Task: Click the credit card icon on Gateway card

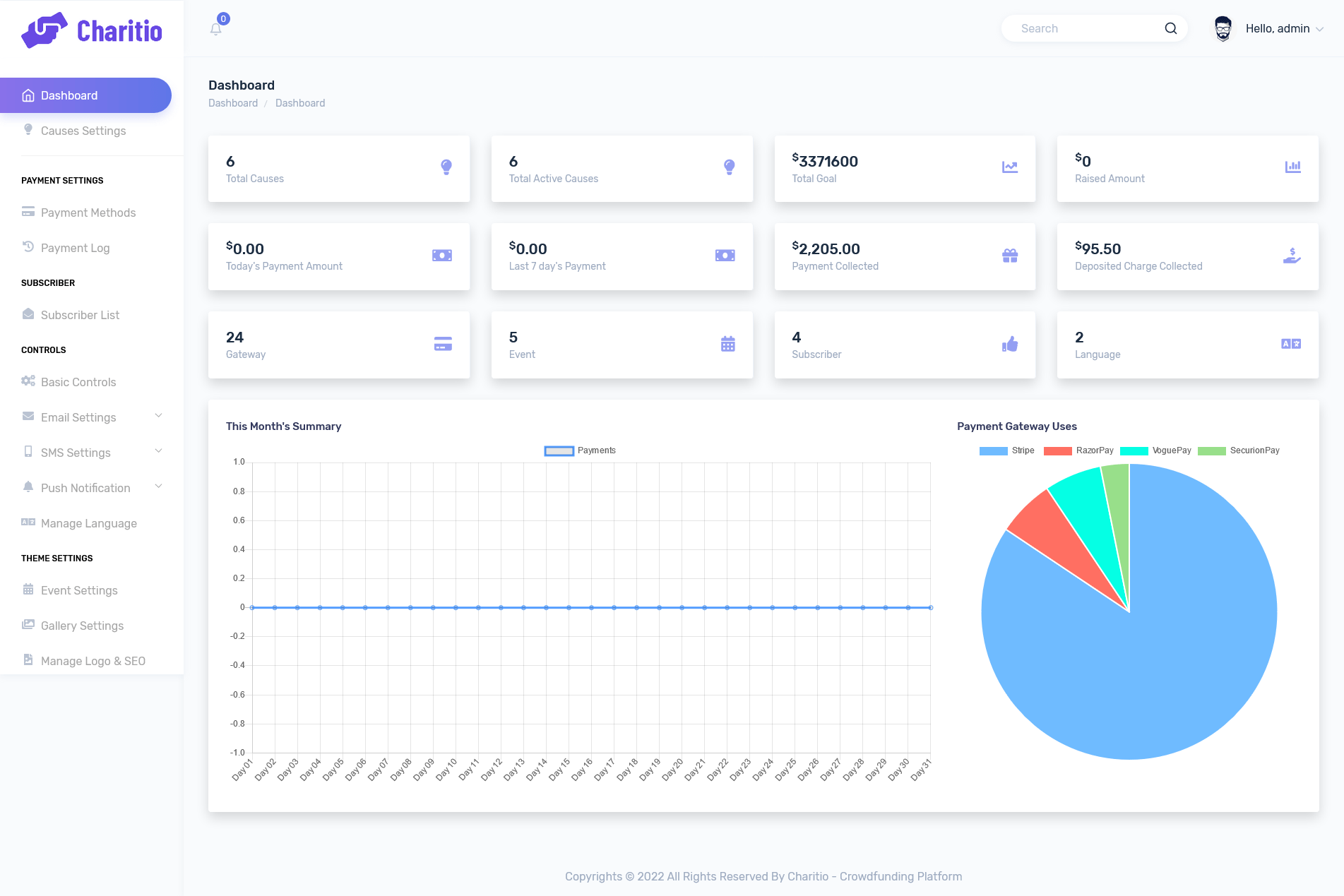Action: pos(443,344)
